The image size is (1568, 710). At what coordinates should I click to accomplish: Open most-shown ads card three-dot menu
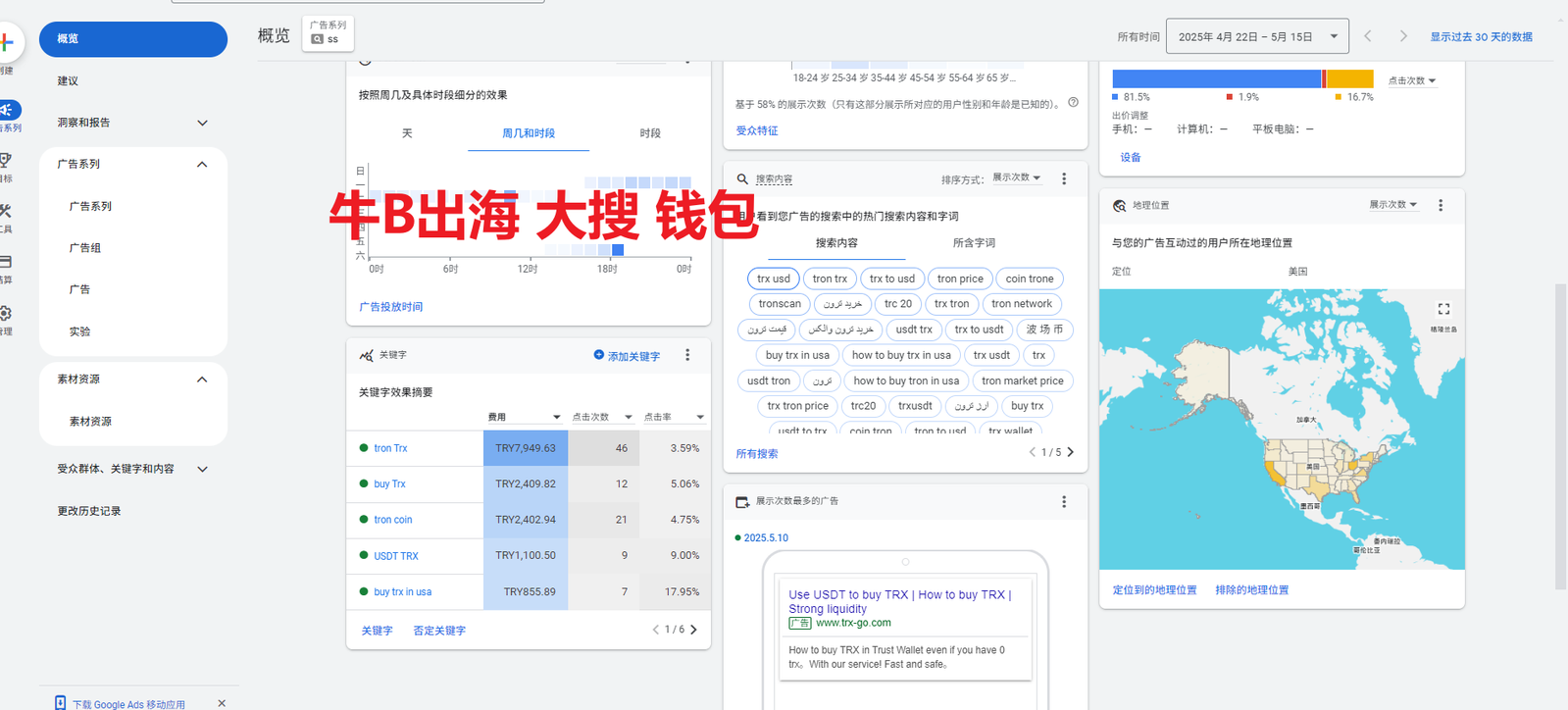tap(1064, 501)
